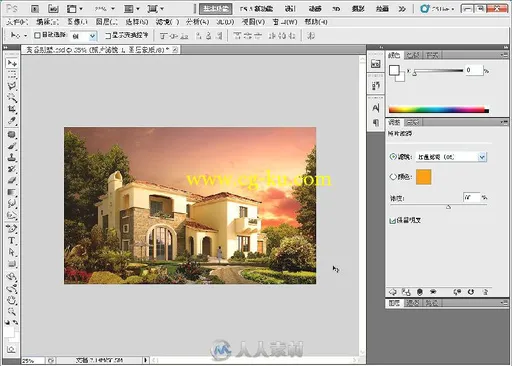
Task: Click the Essentials workspace button
Action: click(216, 9)
